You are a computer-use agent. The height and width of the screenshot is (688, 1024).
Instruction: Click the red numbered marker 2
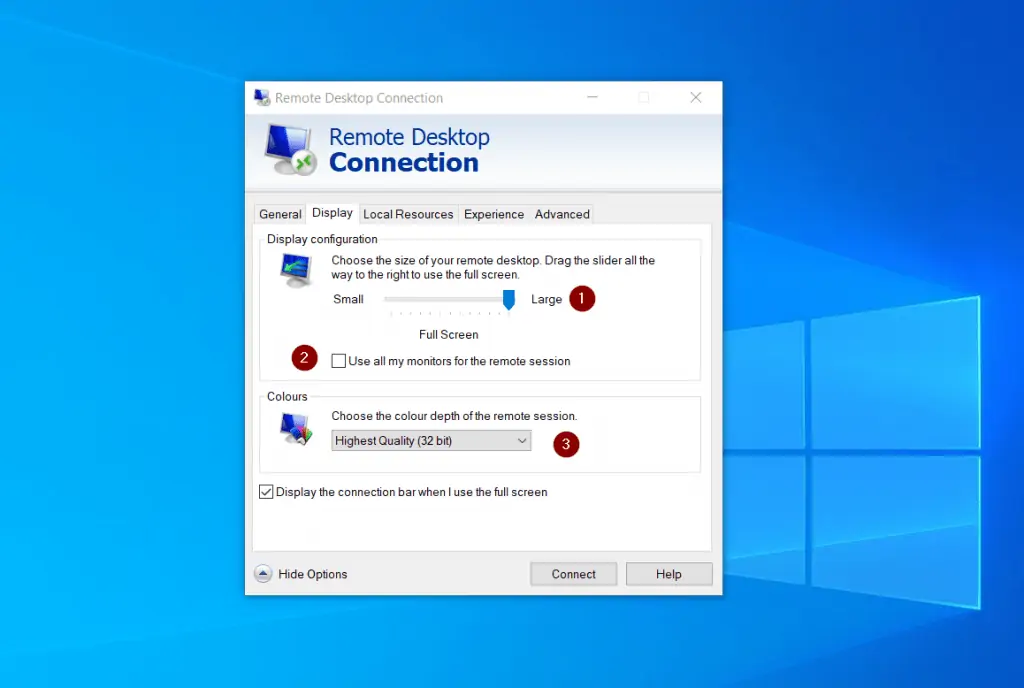tap(304, 357)
